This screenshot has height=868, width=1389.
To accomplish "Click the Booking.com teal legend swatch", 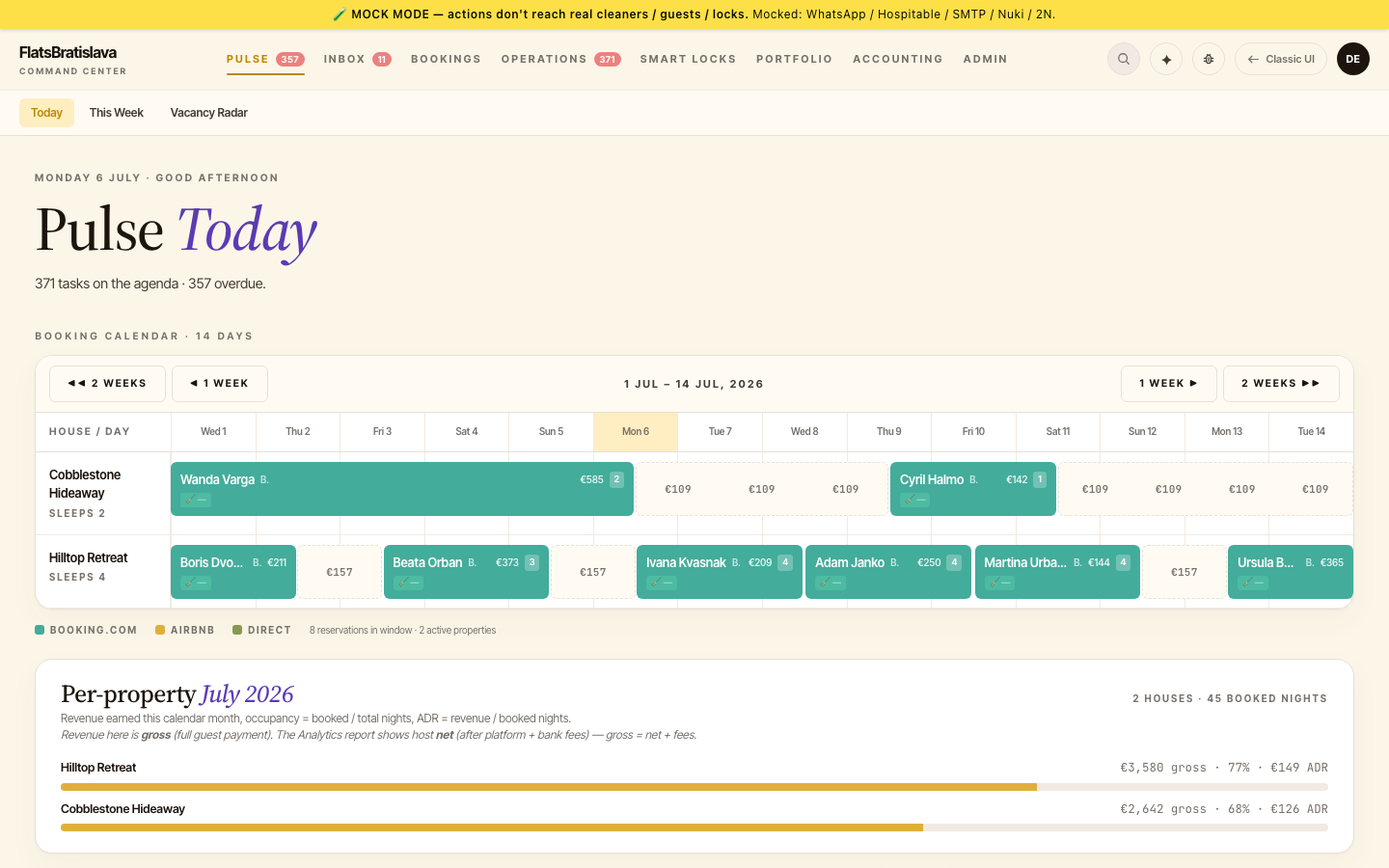I will 40,630.
